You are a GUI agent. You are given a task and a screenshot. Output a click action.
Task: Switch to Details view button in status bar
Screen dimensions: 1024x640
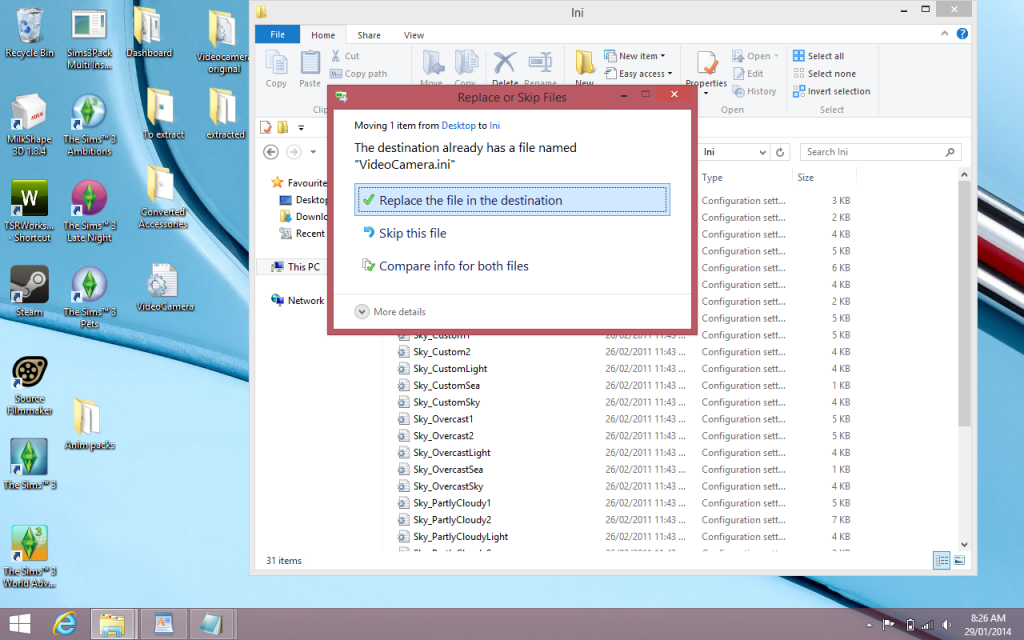coord(942,560)
